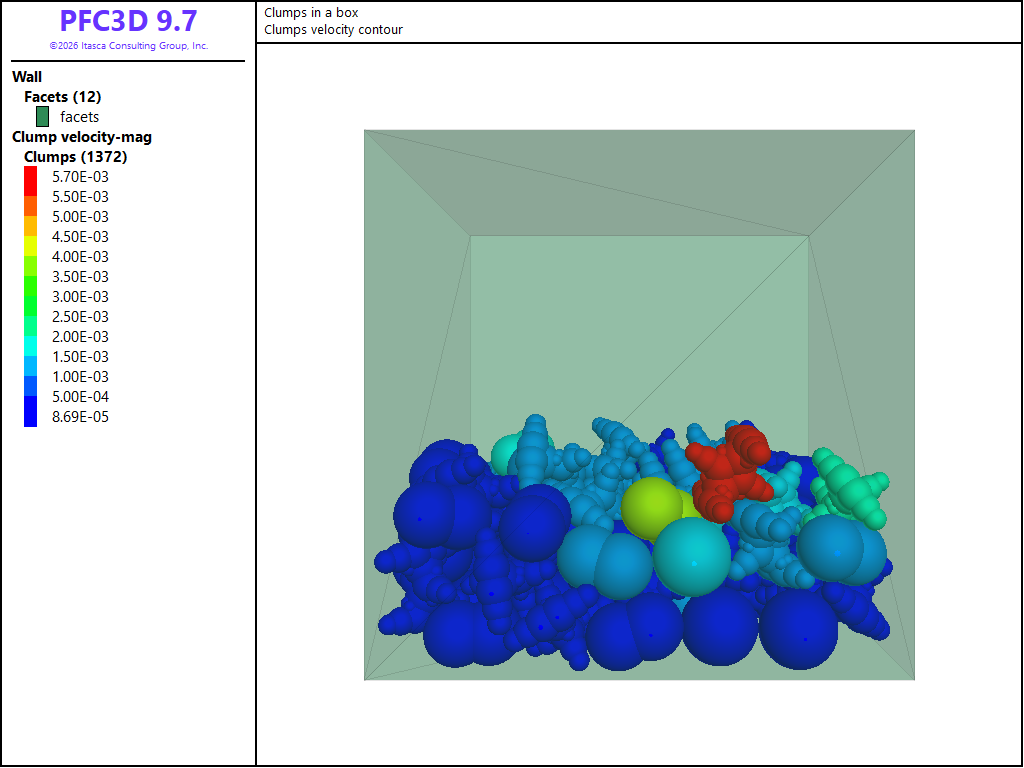This screenshot has height=768, width=1024.
Task: Click the yellow-green spherical clump
Action: pyautogui.click(x=653, y=507)
